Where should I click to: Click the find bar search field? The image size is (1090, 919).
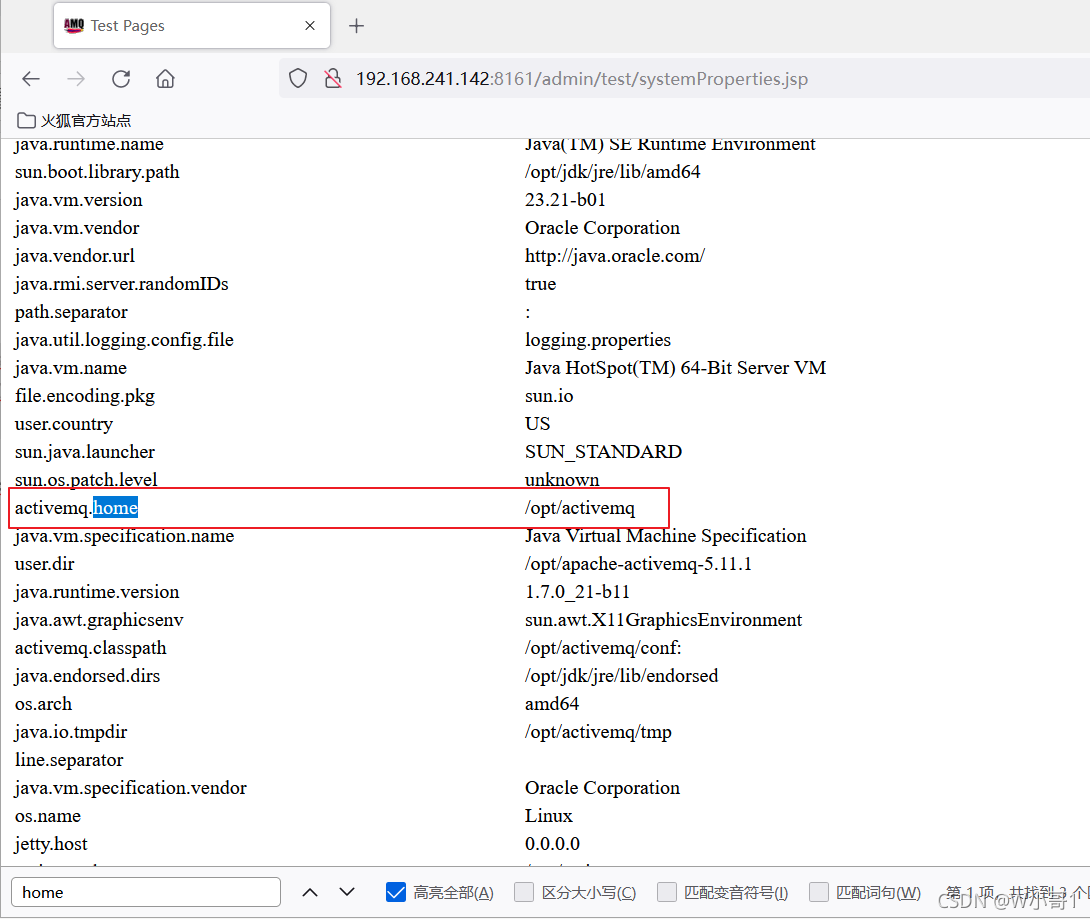point(146,892)
